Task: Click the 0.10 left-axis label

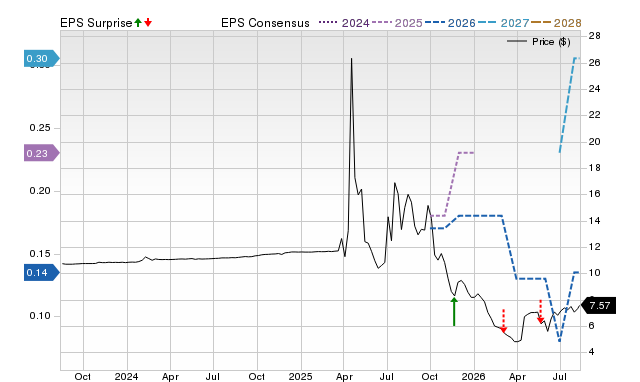Action: coord(40,316)
